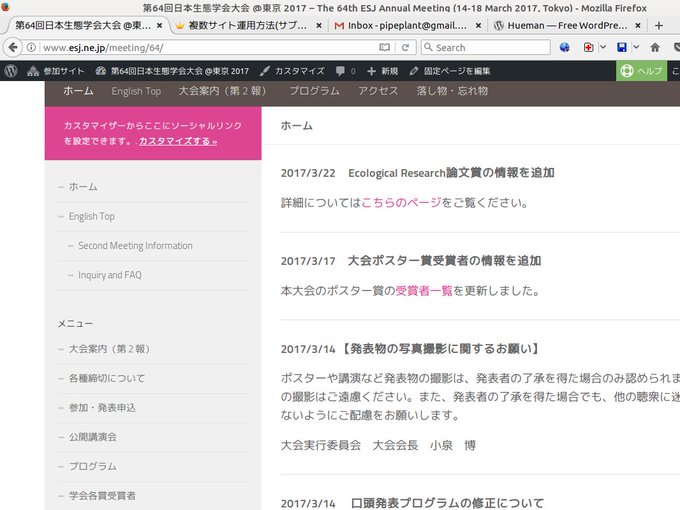Image resolution: width=680 pixels, height=510 pixels.
Task: Close the Gmail Inbox tab
Action: (478, 26)
